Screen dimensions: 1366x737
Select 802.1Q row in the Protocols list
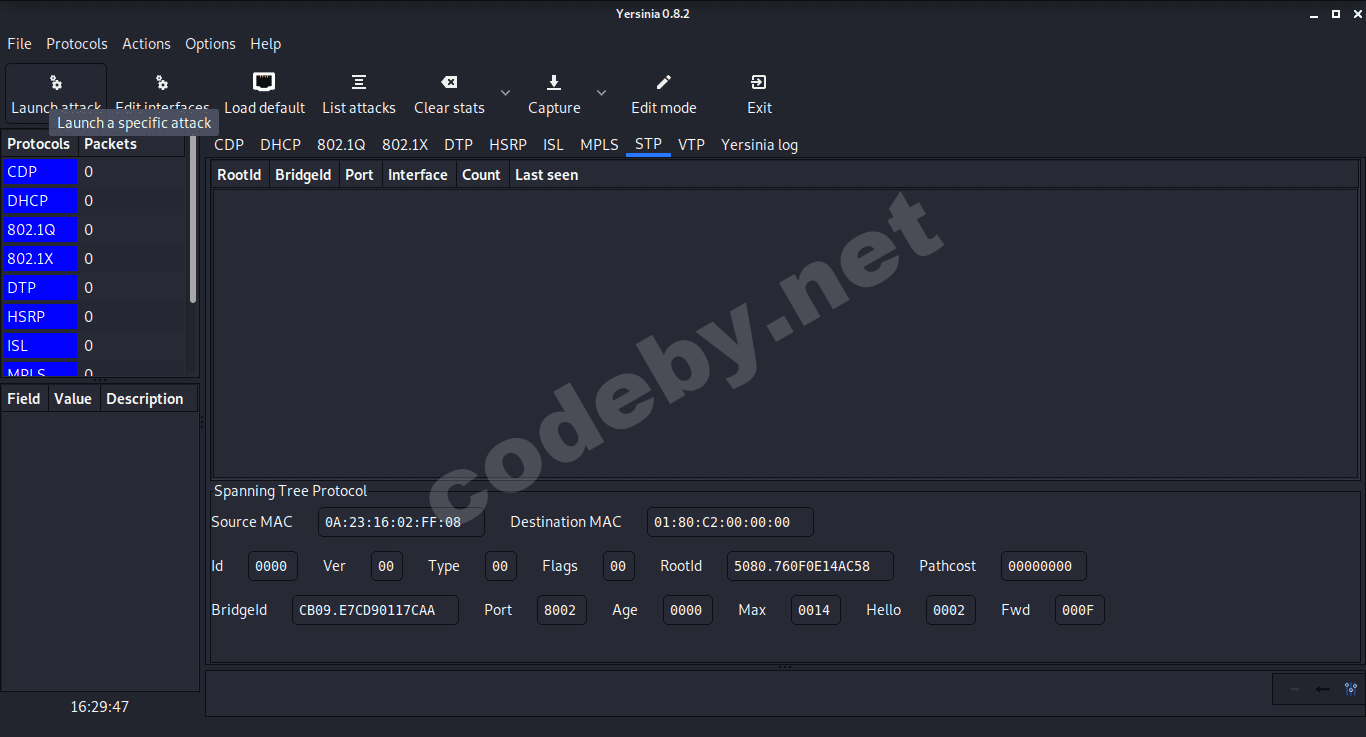(x=94, y=230)
